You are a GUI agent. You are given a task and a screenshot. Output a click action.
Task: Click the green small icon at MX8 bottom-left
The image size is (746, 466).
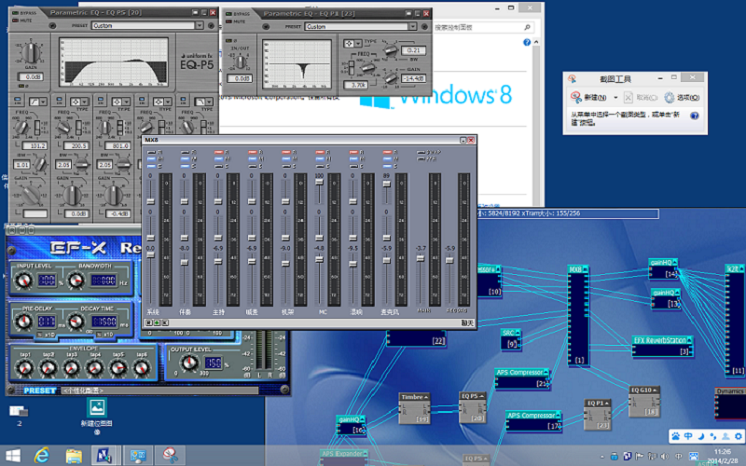coord(157,323)
